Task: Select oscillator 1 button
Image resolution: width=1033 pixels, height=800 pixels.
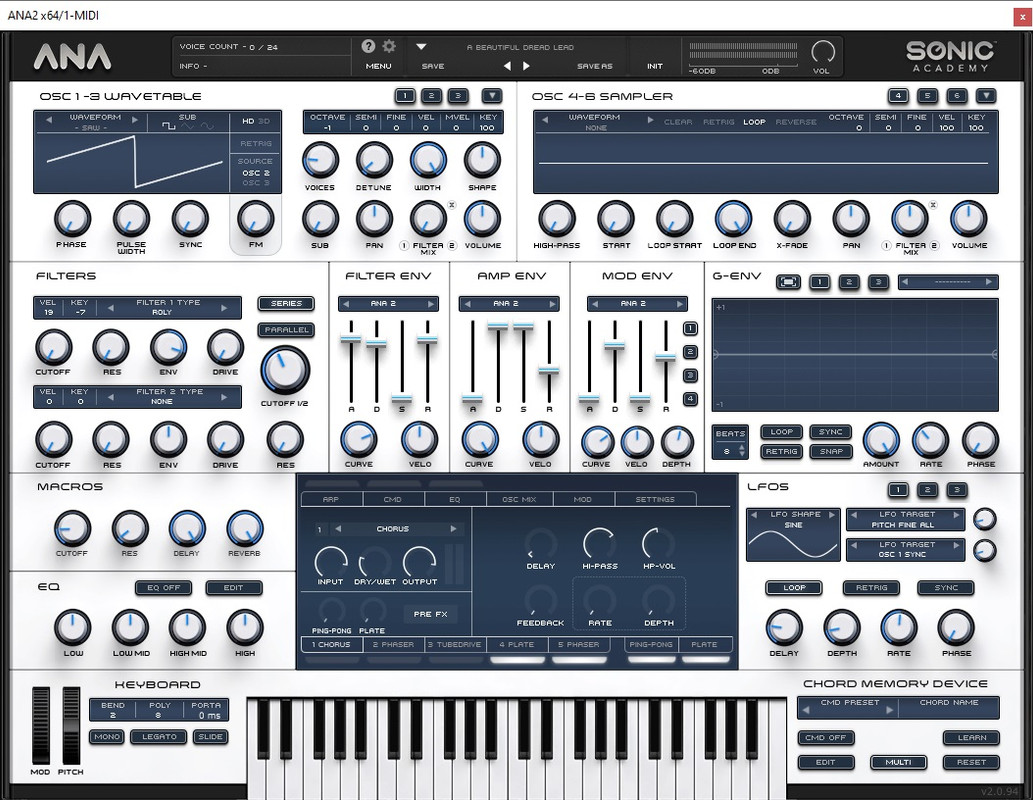Action: pyautogui.click(x=405, y=96)
